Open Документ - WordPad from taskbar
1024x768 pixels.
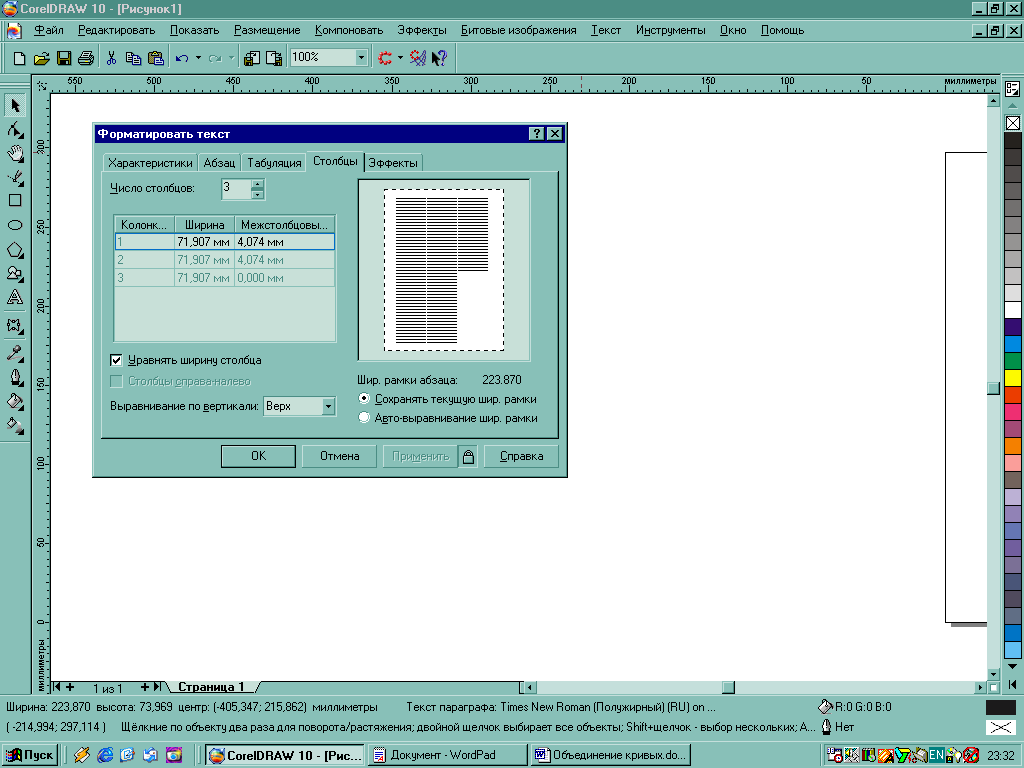pyautogui.click(x=448, y=755)
